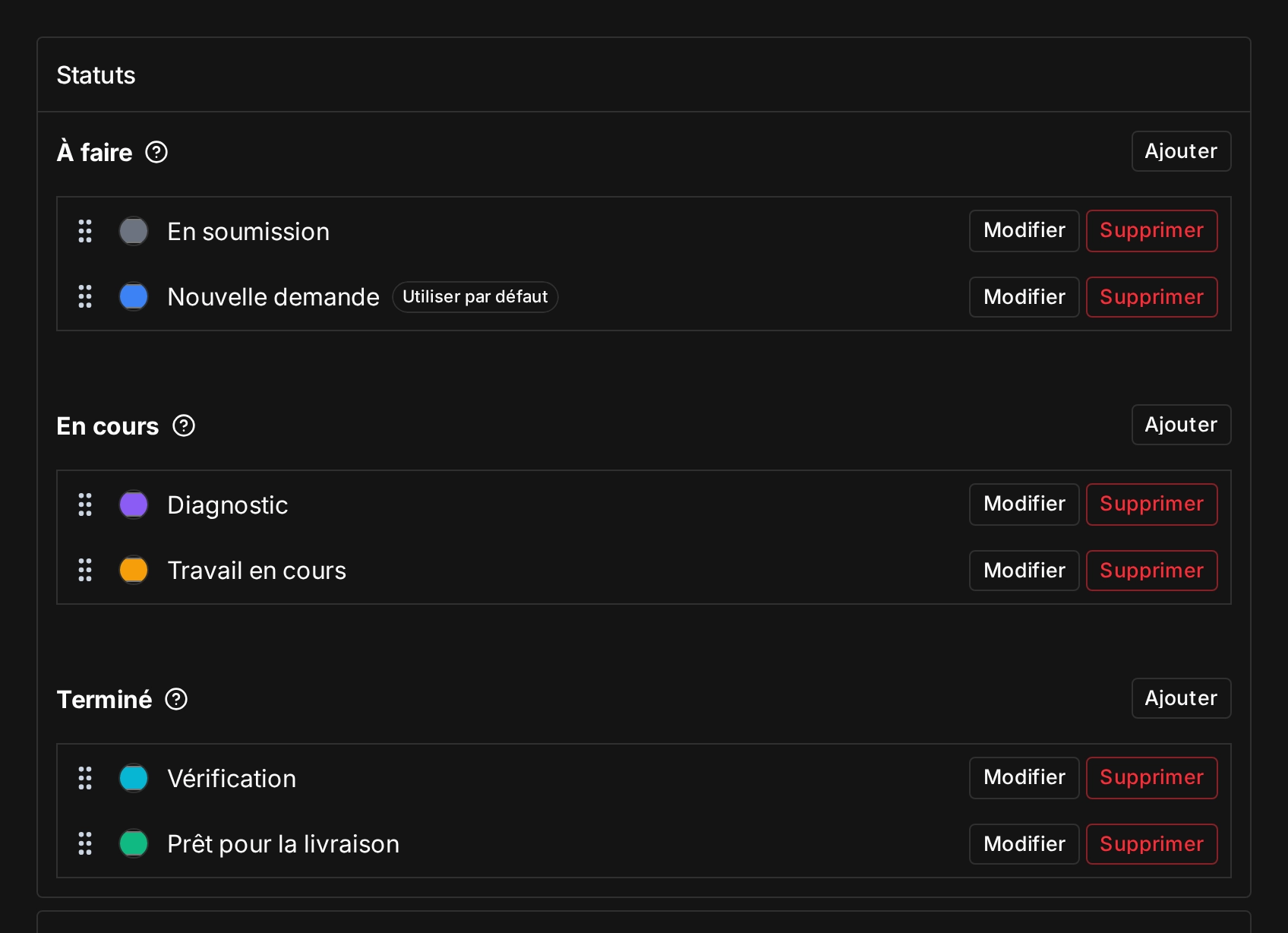1288x933 pixels.
Task: Click the drag handle next to Vérification
Action: point(85,778)
